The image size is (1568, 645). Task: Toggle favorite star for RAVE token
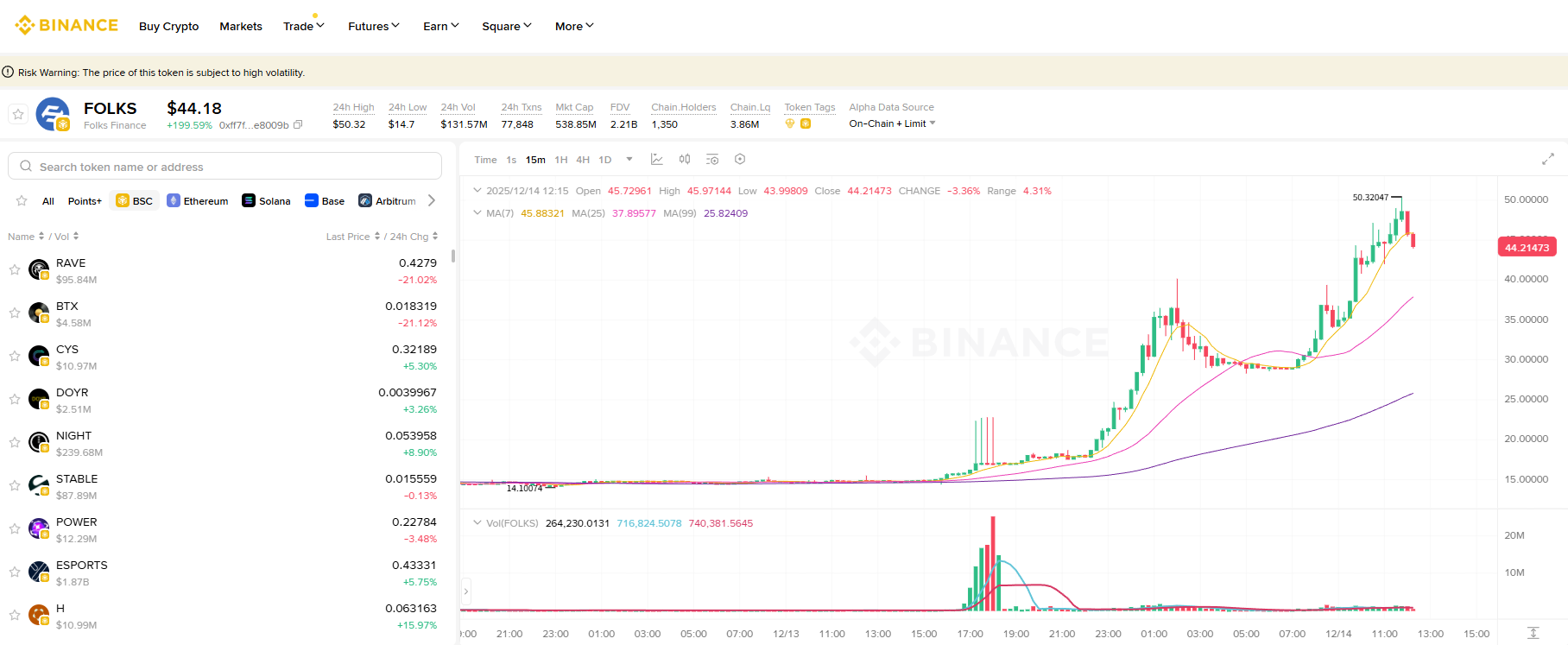click(x=15, y=270)
